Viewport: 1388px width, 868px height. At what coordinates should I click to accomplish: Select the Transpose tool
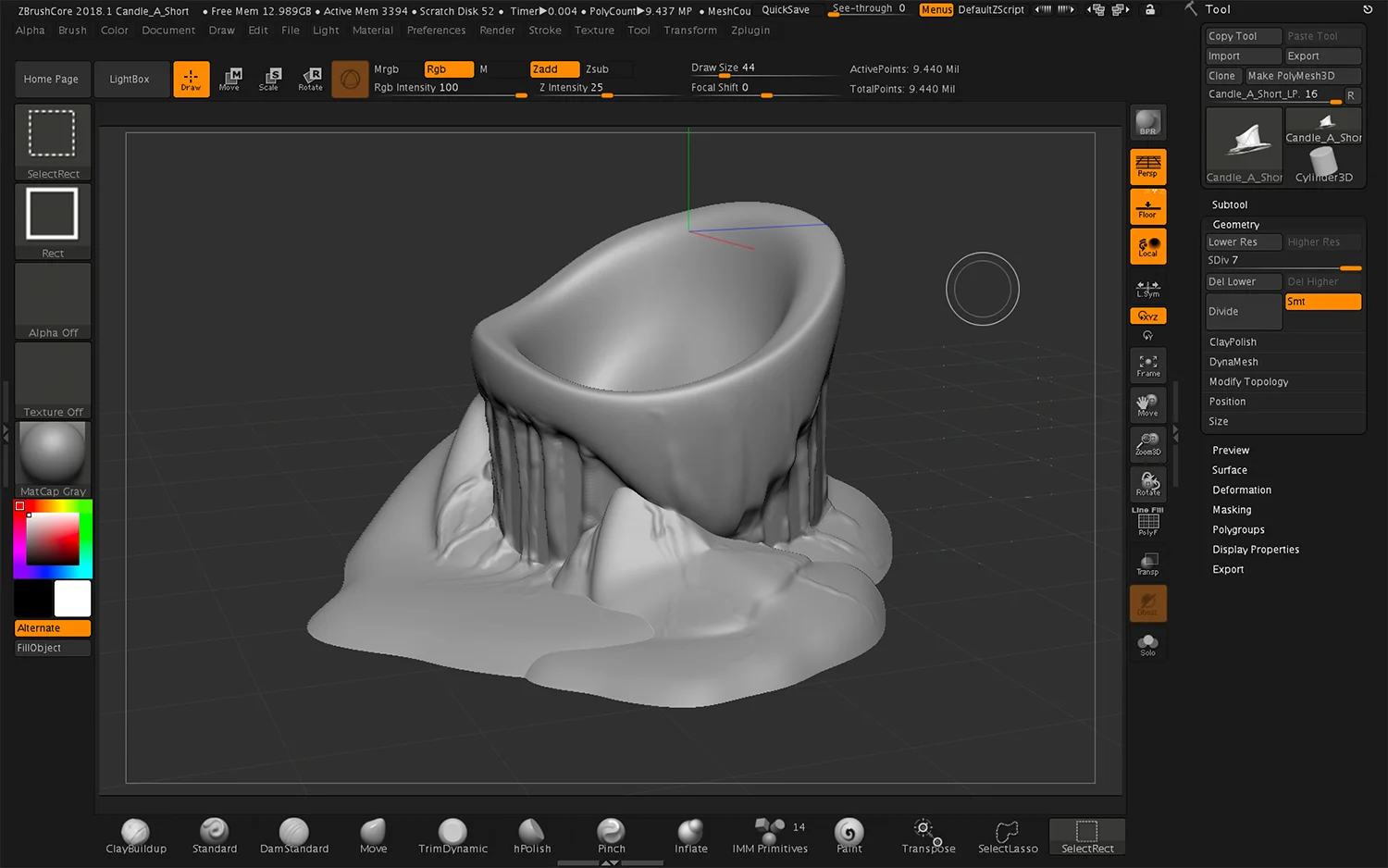[x=928, y=837]
